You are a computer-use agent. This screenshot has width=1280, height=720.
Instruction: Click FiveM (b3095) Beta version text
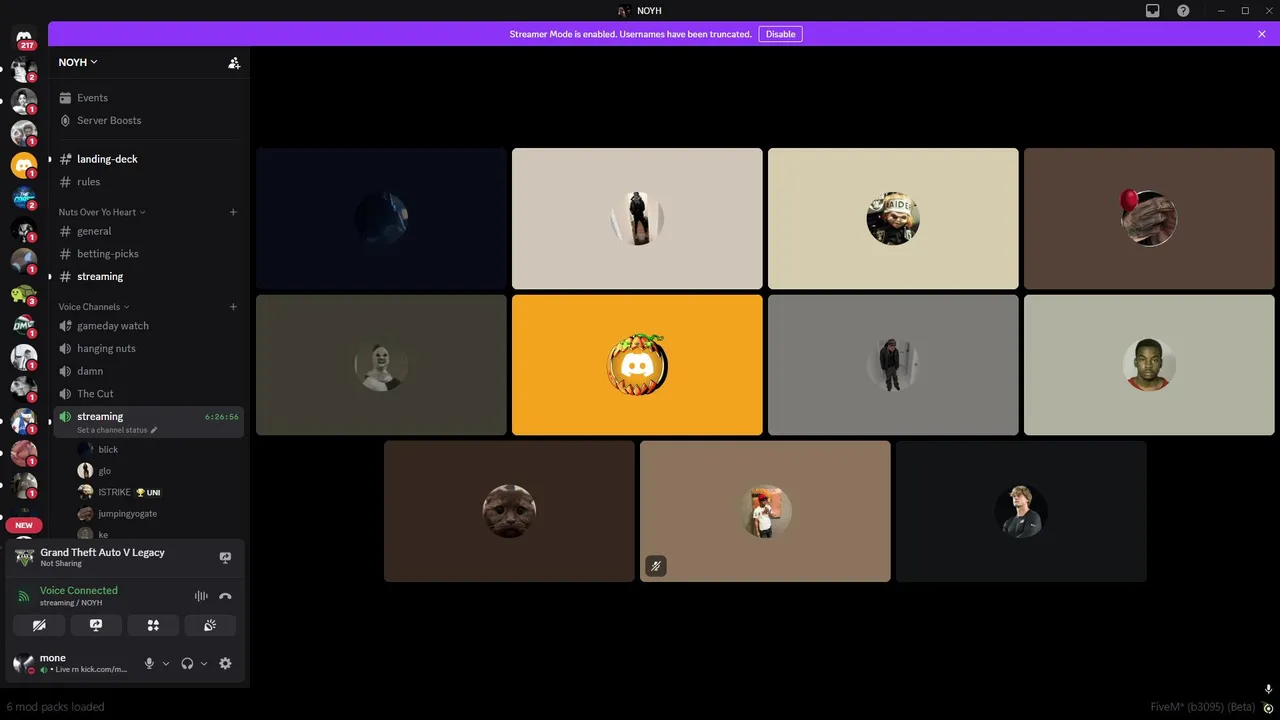1203,707
